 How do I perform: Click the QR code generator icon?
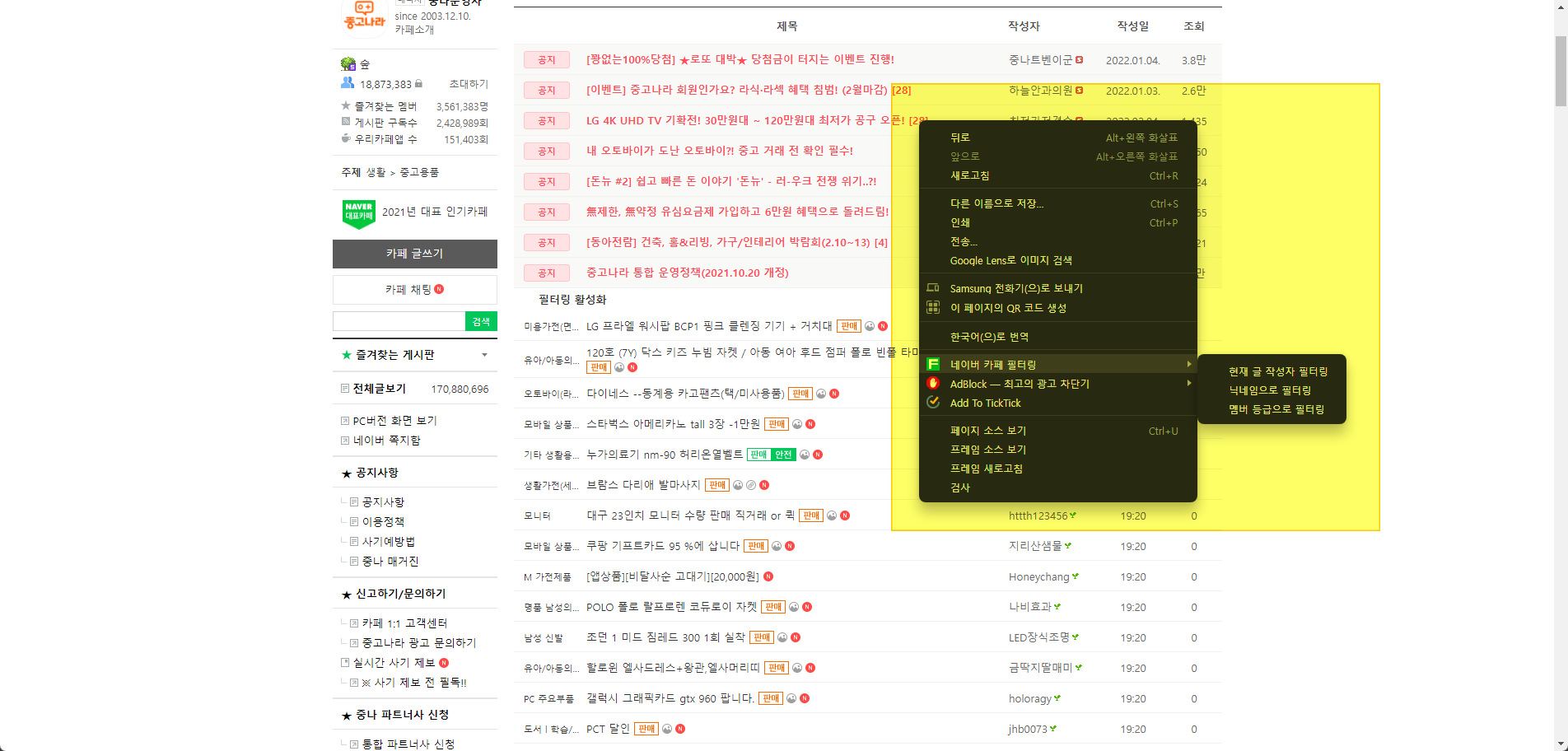[933, 307]
